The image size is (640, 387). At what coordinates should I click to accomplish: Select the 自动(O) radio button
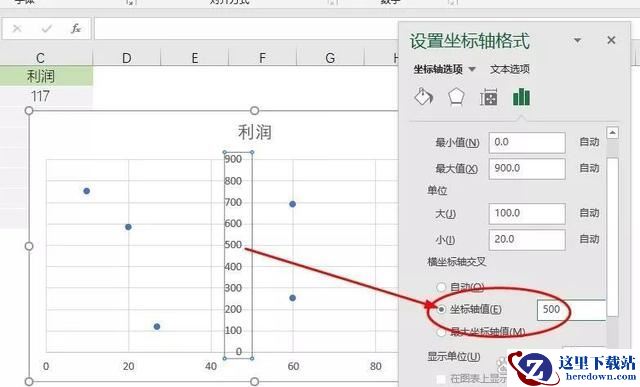441,287
